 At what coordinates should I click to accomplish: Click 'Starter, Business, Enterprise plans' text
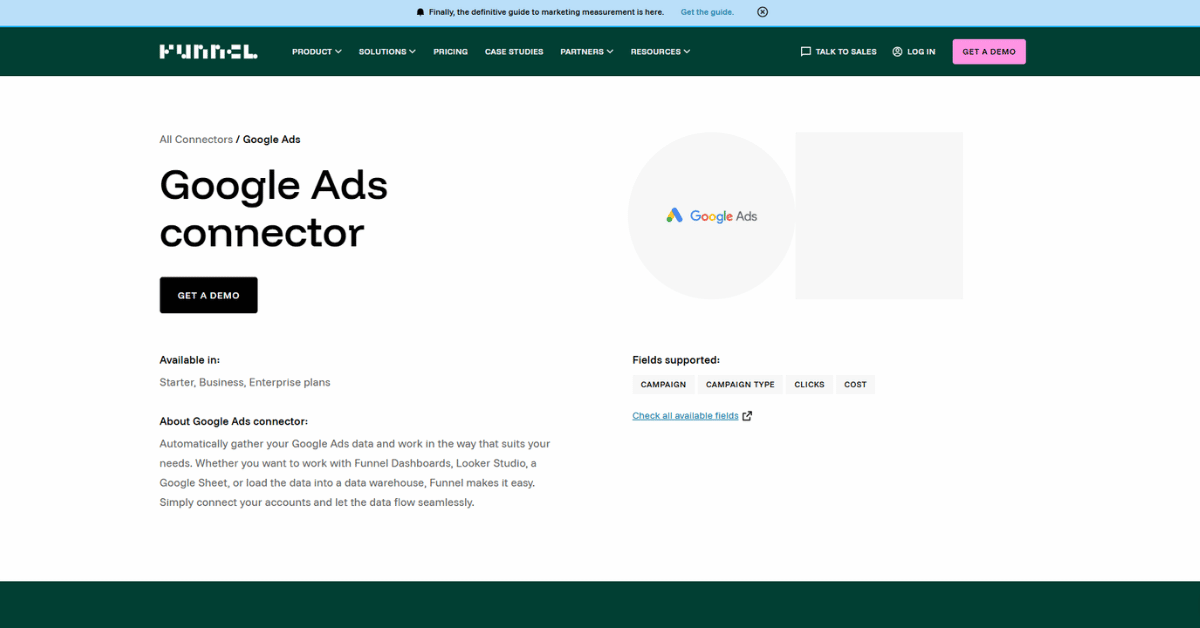click(245, 382)
